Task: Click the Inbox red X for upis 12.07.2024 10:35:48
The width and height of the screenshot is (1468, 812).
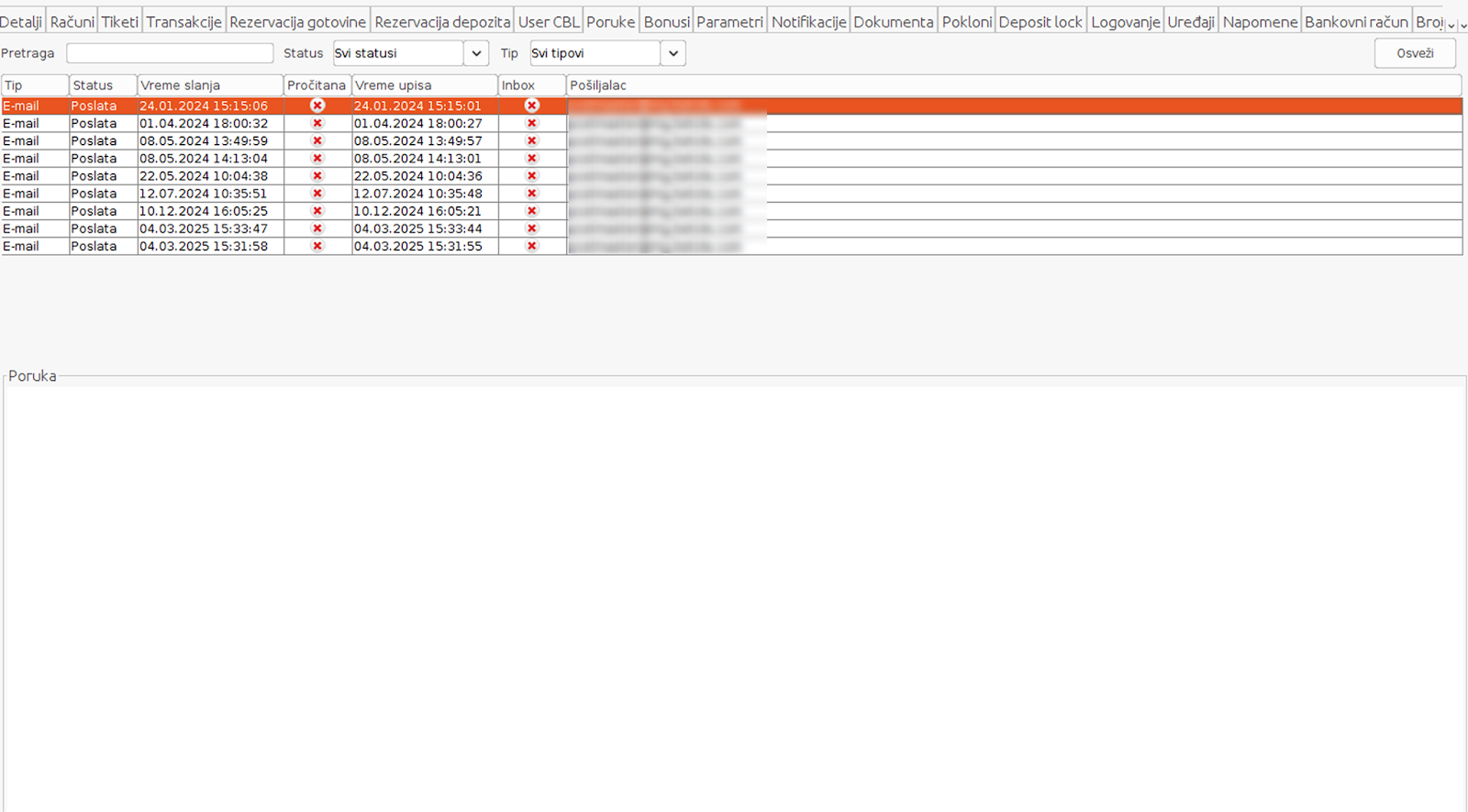Action: (x=531, y=194)
